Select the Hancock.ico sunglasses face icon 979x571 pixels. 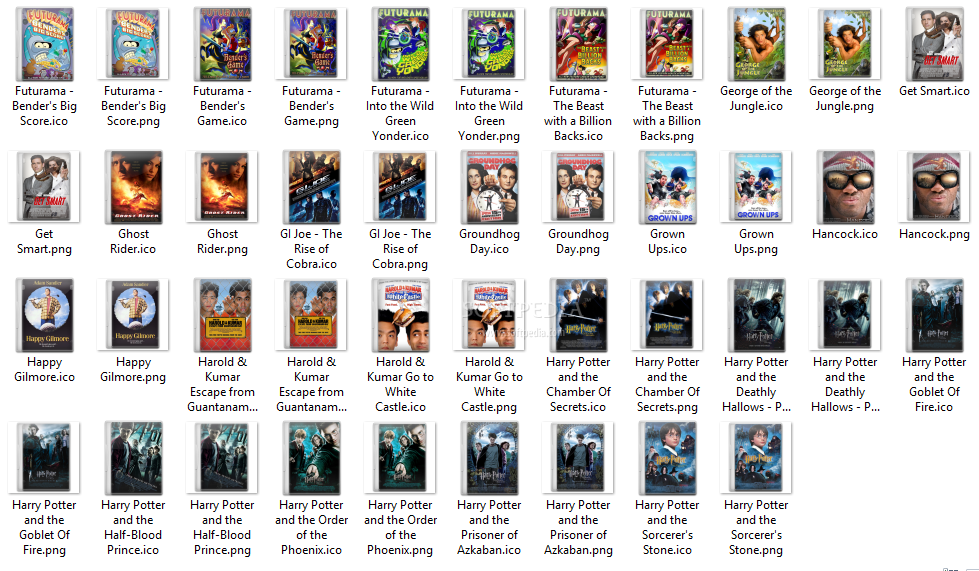click(x=845, y=187)
